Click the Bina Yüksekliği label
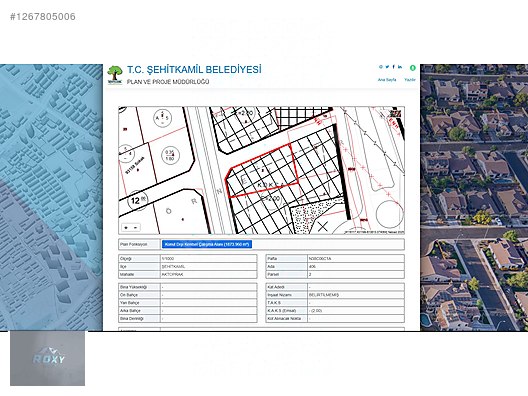The image size is (528, 396). pyautogui.click(x=134, y=287)
